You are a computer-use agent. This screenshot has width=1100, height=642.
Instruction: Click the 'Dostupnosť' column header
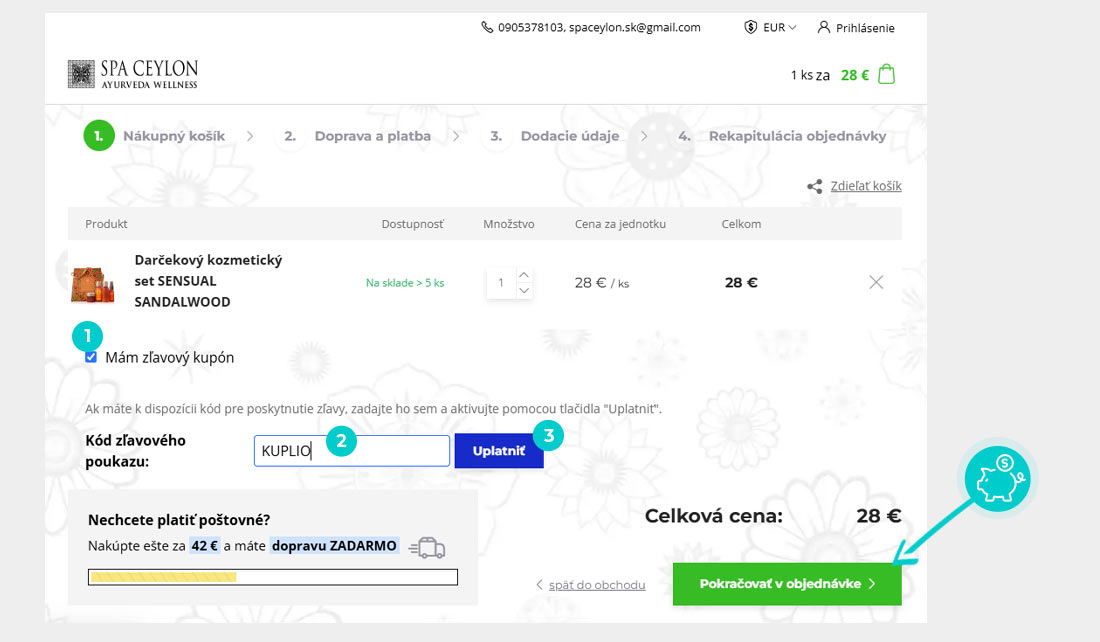click(x=412, y=224)
